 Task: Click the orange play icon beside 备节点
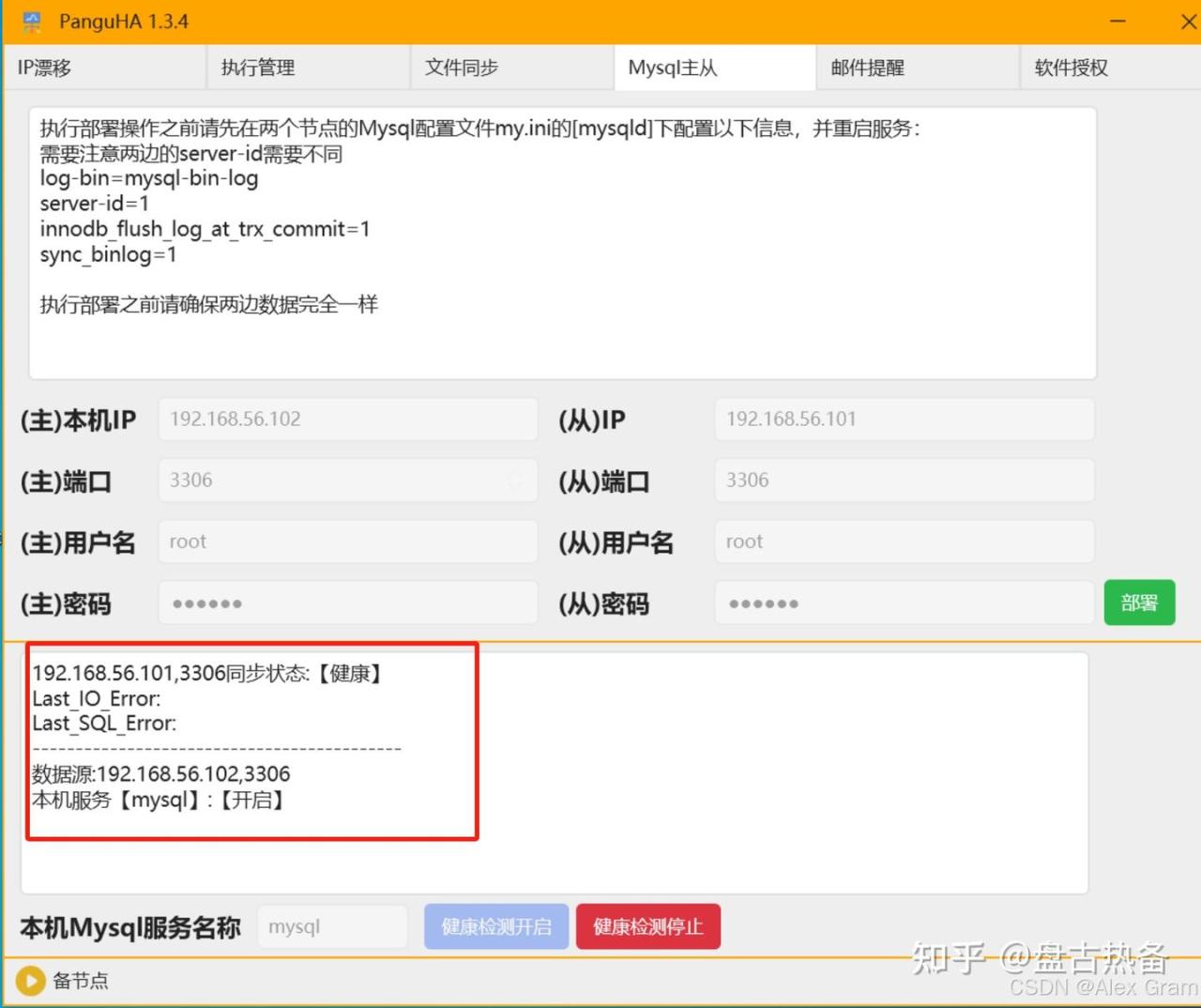point(30,981)
